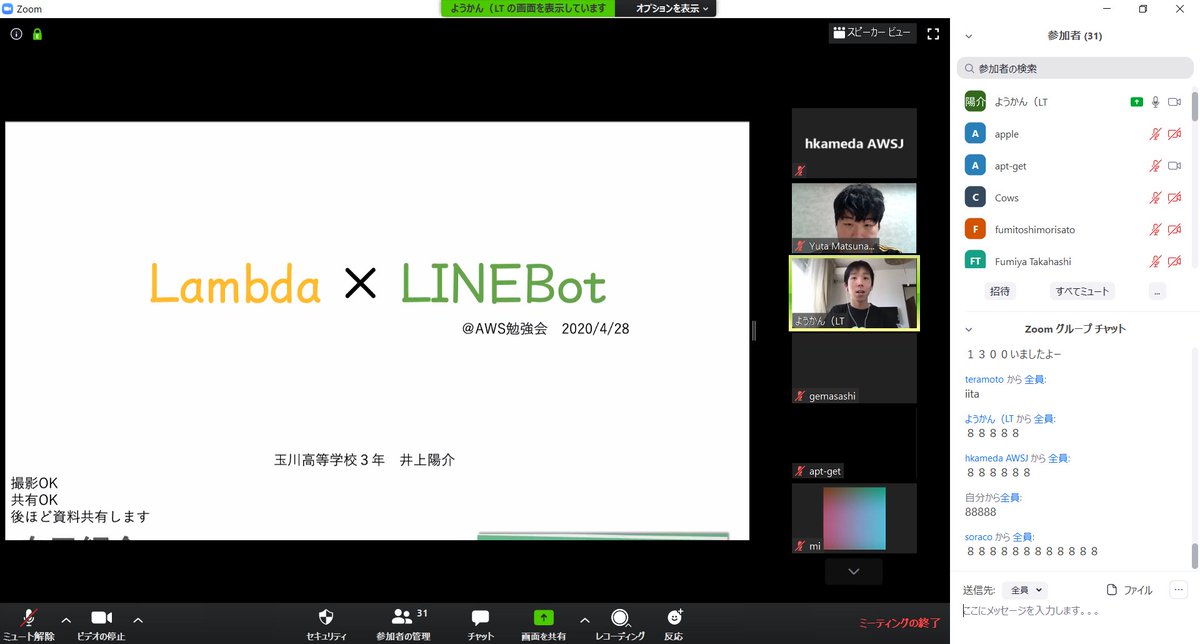Change chat recipient via 全員 dropdown
This screenshot has width=1200, height=644.
1023,589
